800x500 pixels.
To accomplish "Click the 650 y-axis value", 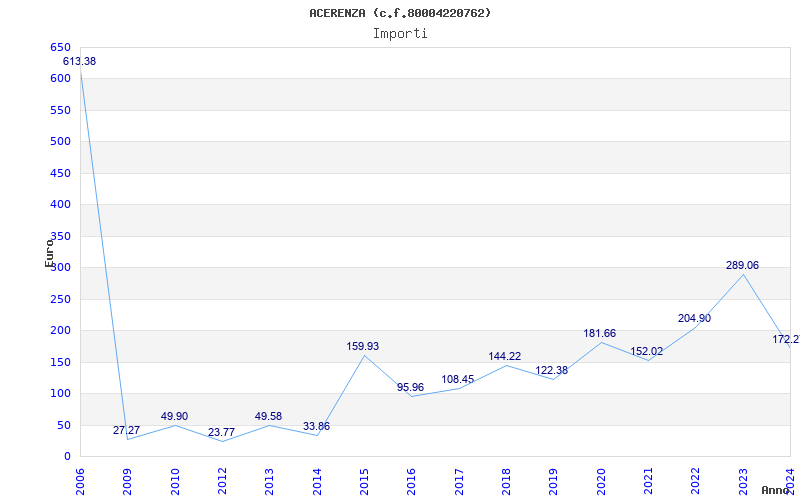I will 60,47.
